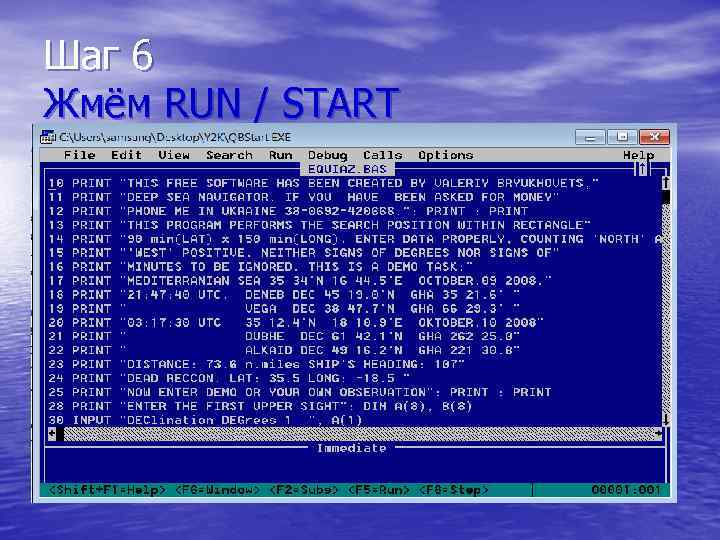The image size is (720, 540).
Task: Open the Search menu
Action: [x=229, y=155]
